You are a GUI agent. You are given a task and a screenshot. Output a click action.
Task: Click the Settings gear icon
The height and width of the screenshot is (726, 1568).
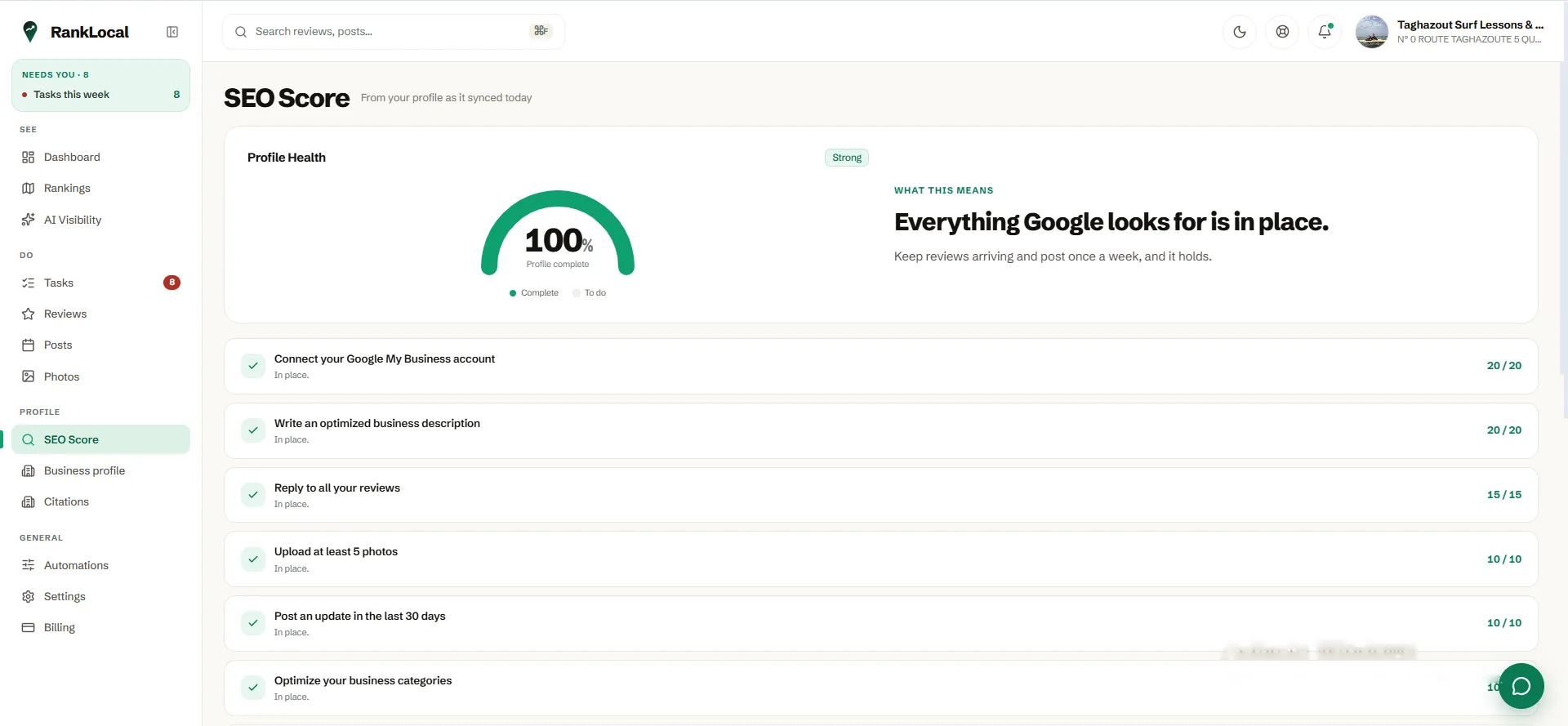[29, 597]
